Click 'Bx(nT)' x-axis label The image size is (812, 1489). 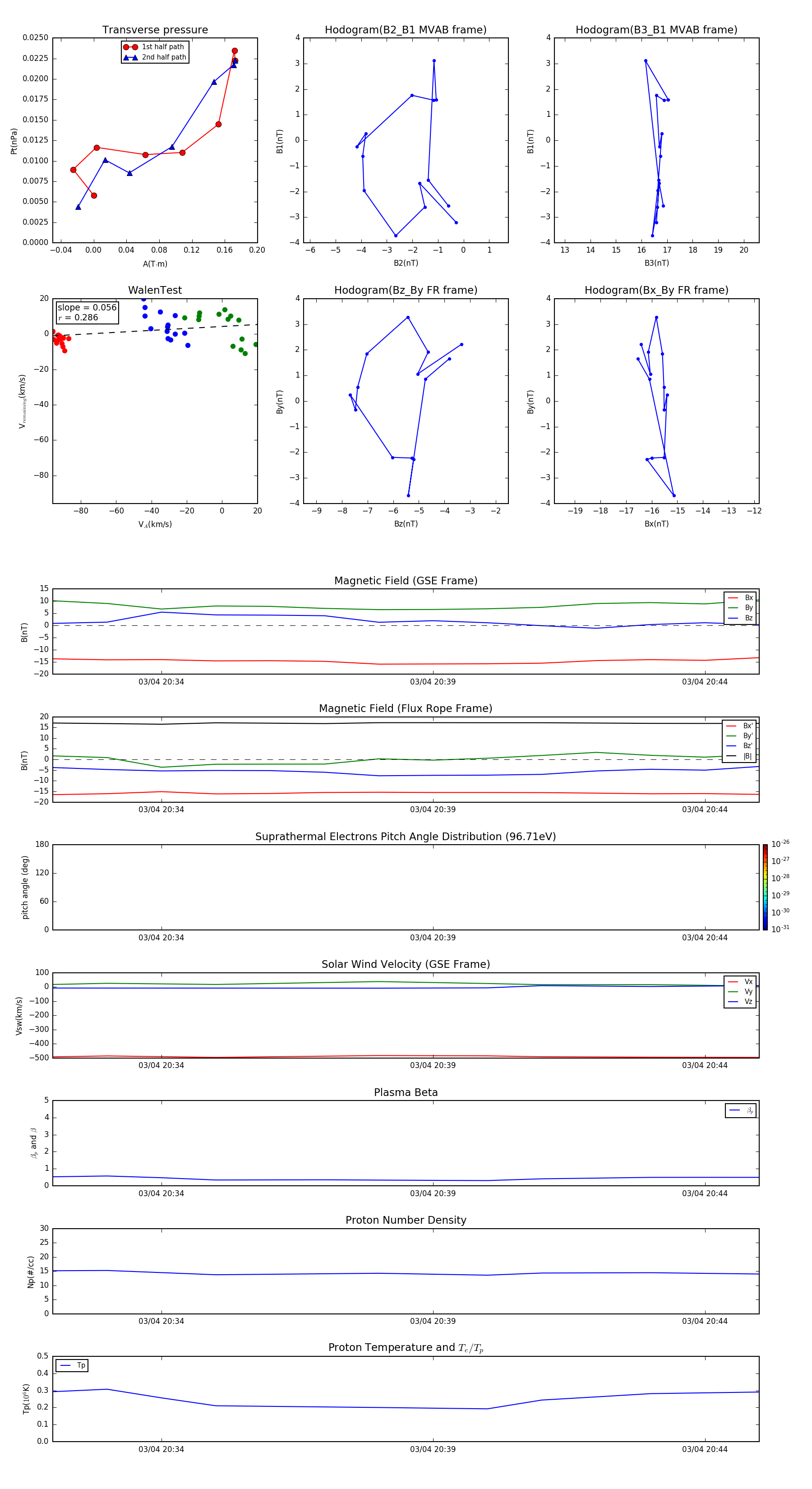(656, 524)
